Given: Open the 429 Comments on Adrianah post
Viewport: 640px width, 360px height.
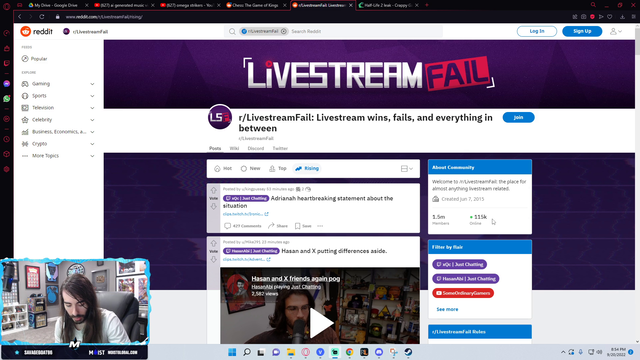Looking at the screenshot, I should [243, 226].
